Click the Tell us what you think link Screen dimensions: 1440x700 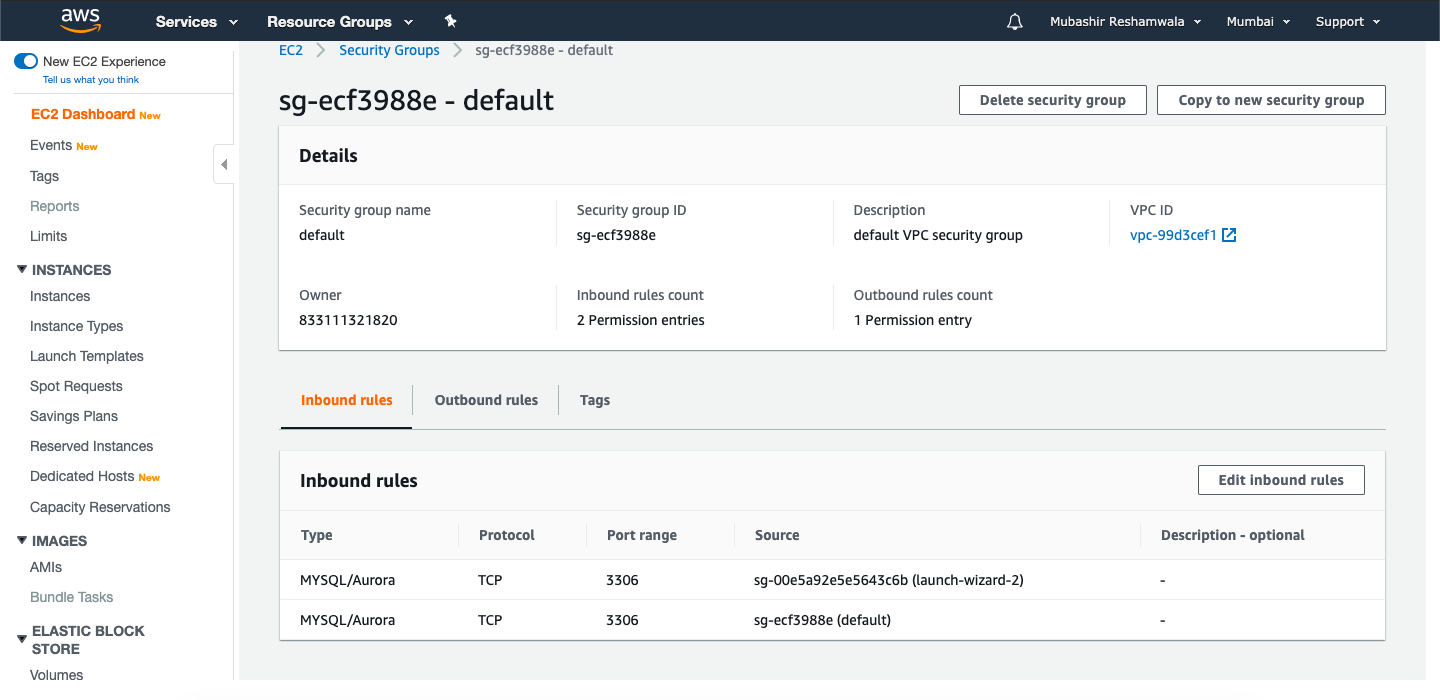click(x=91, y=80)
